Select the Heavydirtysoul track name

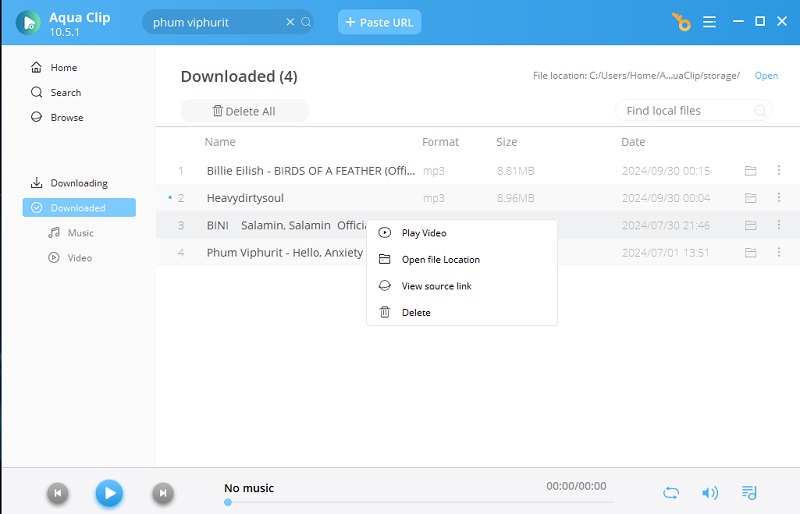coord(245,198)
